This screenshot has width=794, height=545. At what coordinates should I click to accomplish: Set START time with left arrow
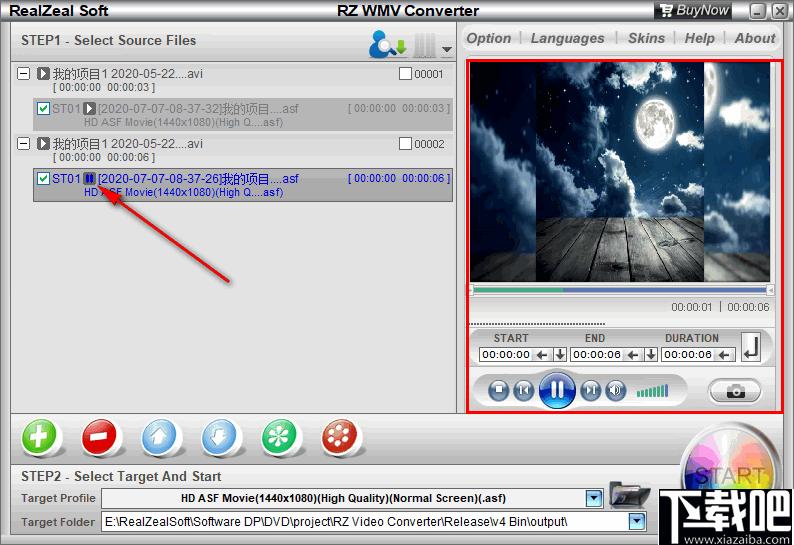click(x=542, y=355)
